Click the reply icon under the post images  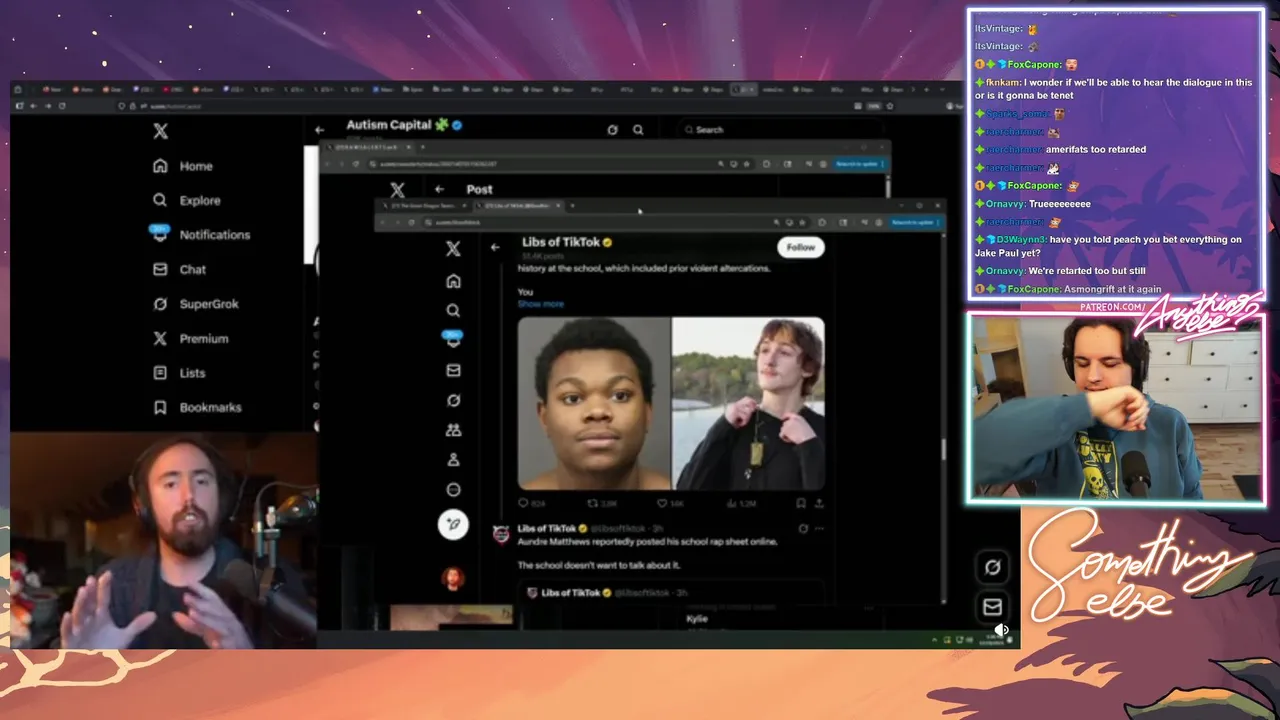click(523, 503)
